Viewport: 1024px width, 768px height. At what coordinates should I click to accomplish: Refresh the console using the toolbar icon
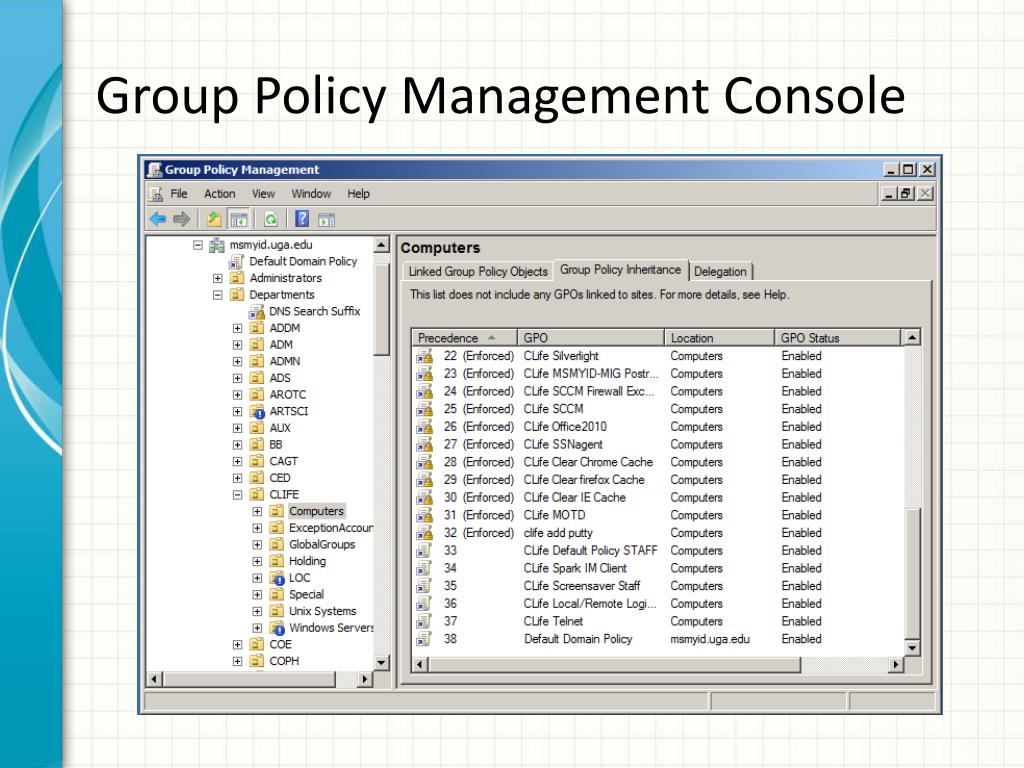271,219
